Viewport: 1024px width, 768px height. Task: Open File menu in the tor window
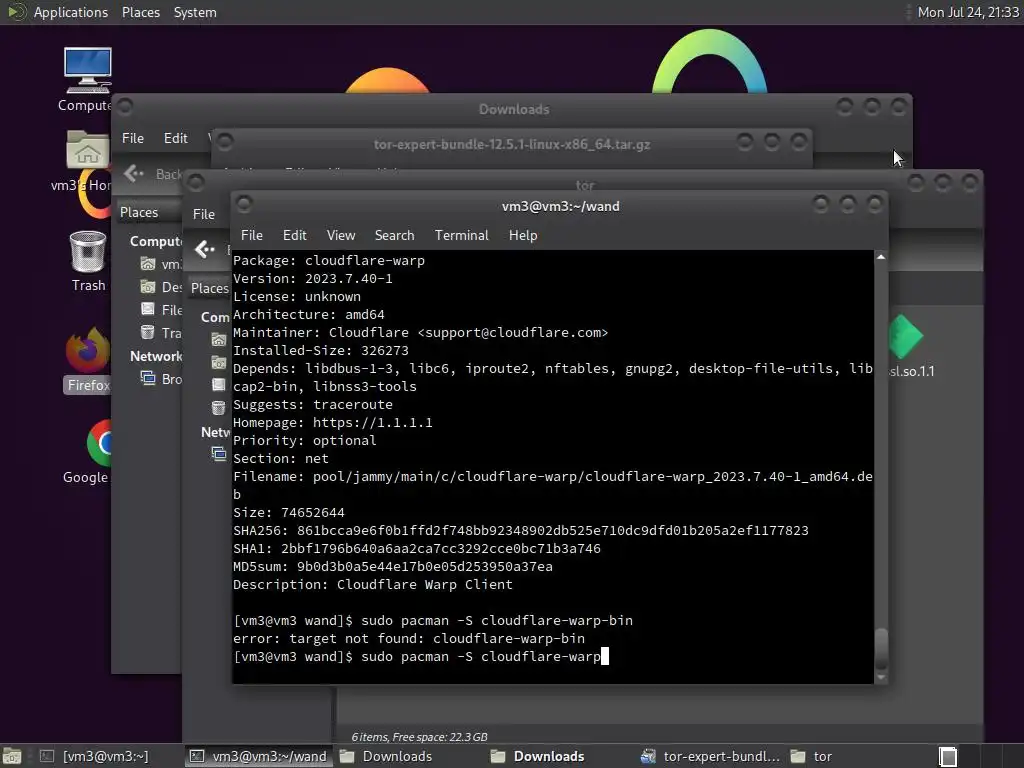204,214
